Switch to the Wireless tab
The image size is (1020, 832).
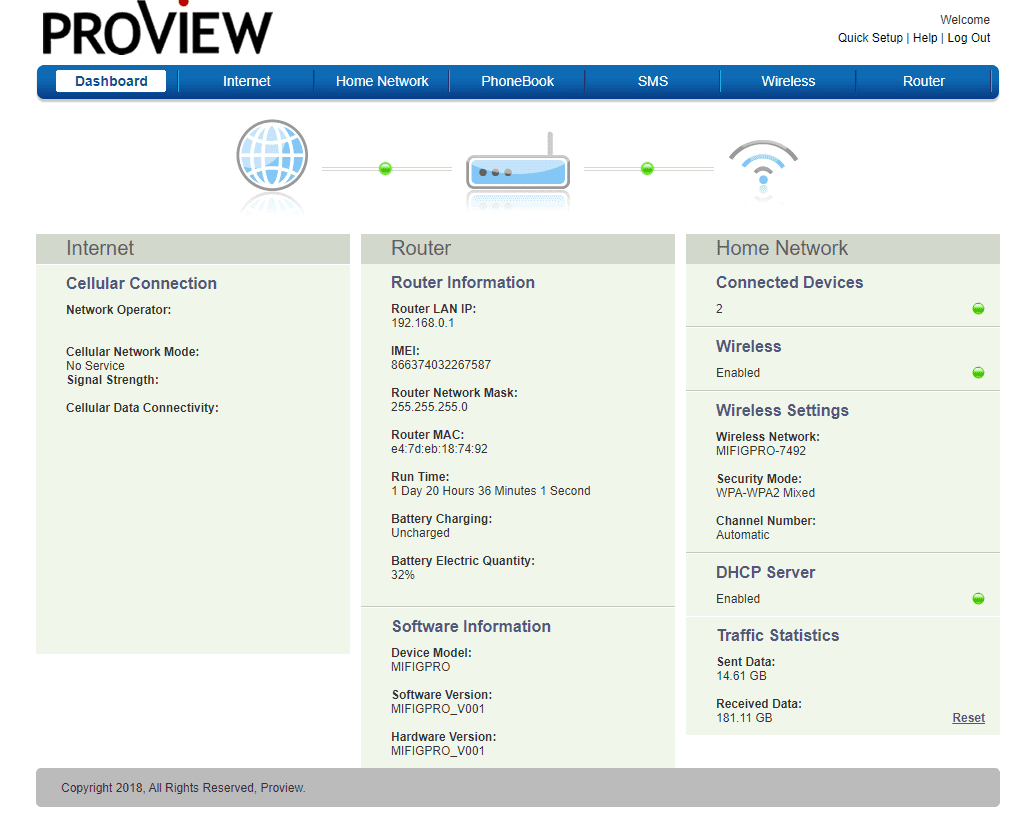point(788,81)
